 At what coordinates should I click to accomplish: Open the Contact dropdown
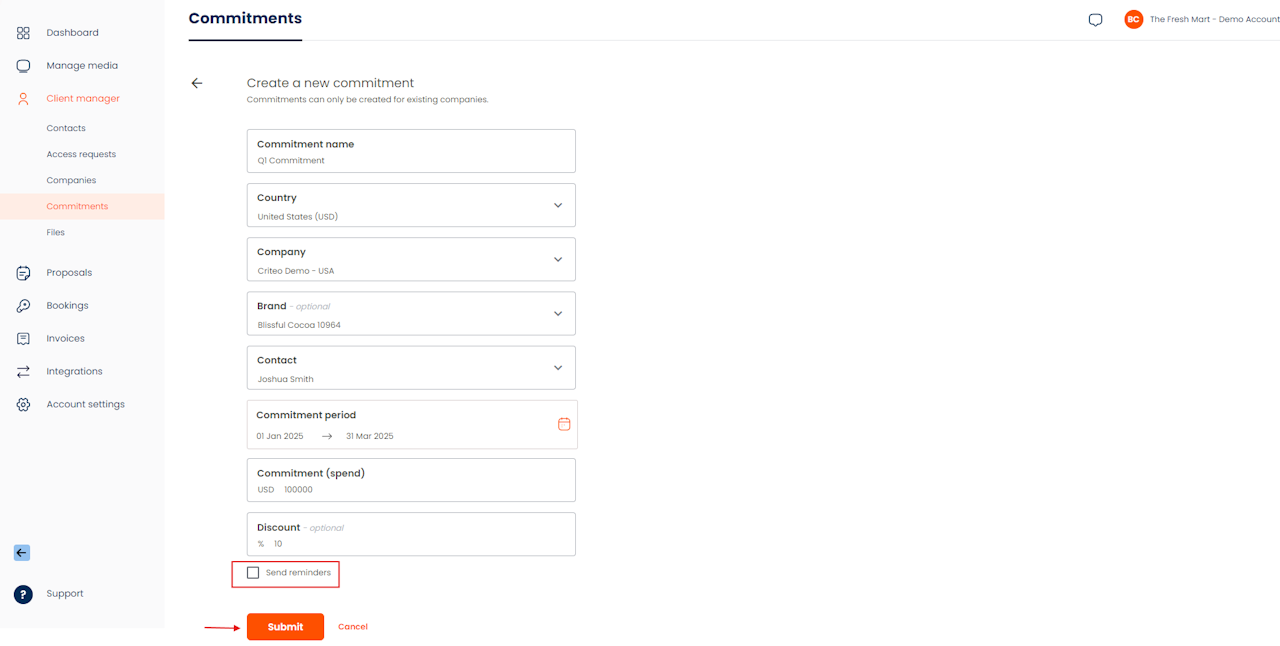click(558, 368)
